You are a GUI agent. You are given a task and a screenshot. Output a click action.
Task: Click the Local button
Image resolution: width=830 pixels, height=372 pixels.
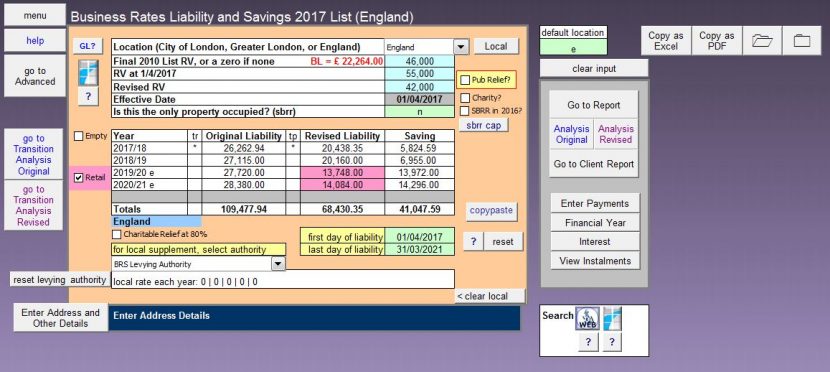coord(496,47)
